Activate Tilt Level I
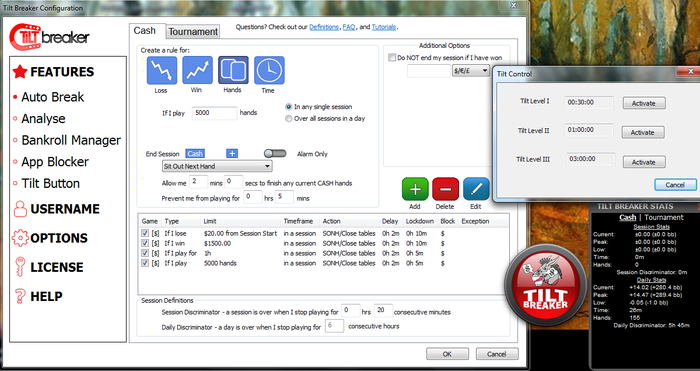 coord(644,103)
